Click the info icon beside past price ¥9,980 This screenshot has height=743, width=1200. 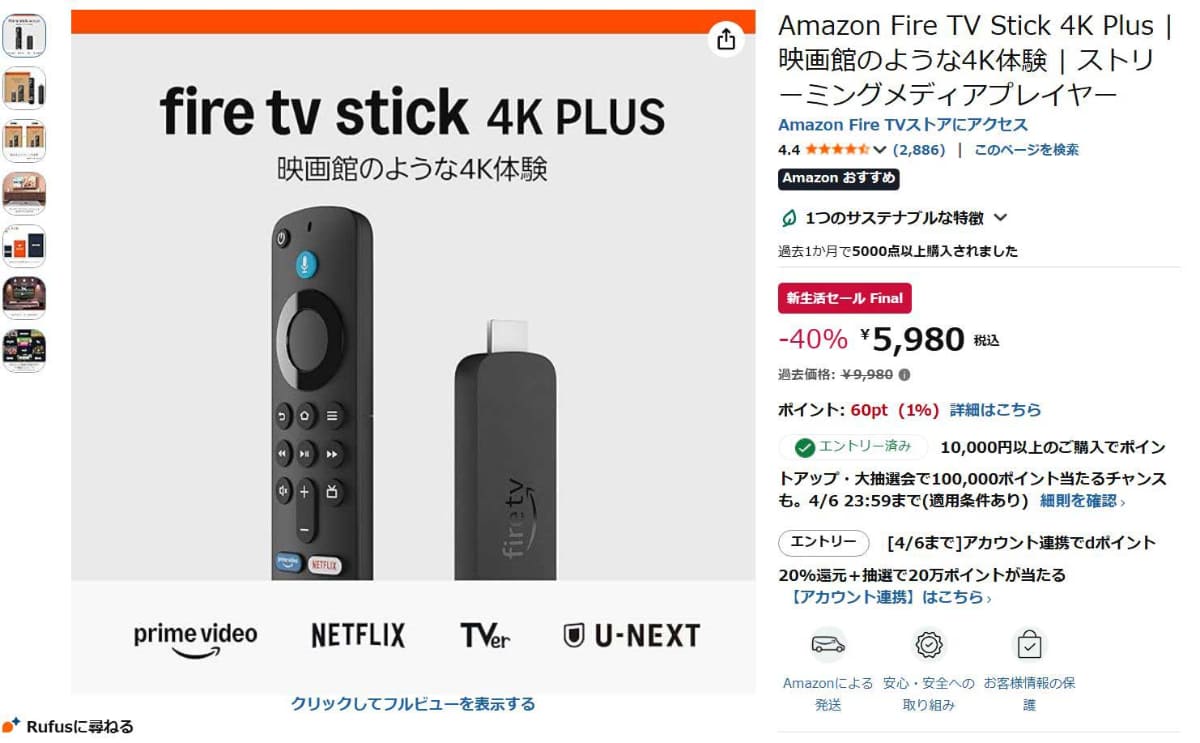905,375
